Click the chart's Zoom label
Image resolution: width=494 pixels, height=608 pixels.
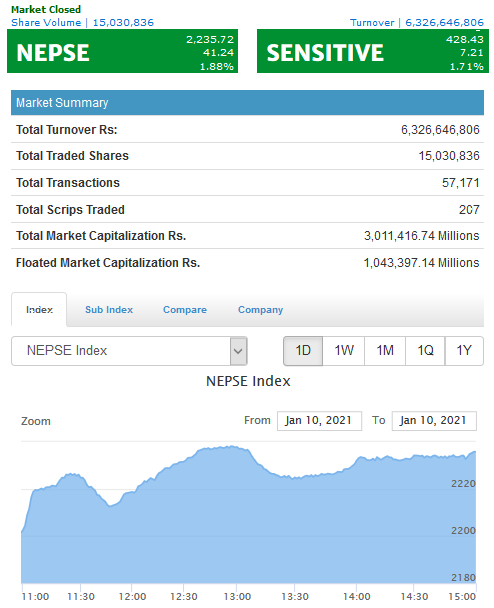point(36,421)
